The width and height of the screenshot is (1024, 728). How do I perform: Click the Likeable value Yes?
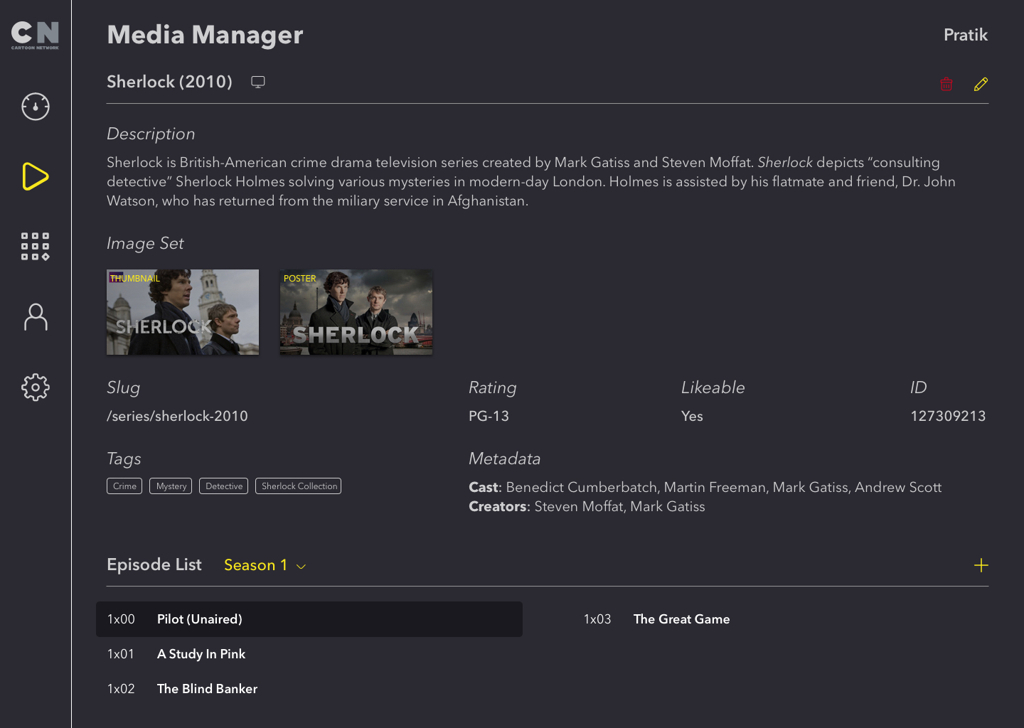692,416
